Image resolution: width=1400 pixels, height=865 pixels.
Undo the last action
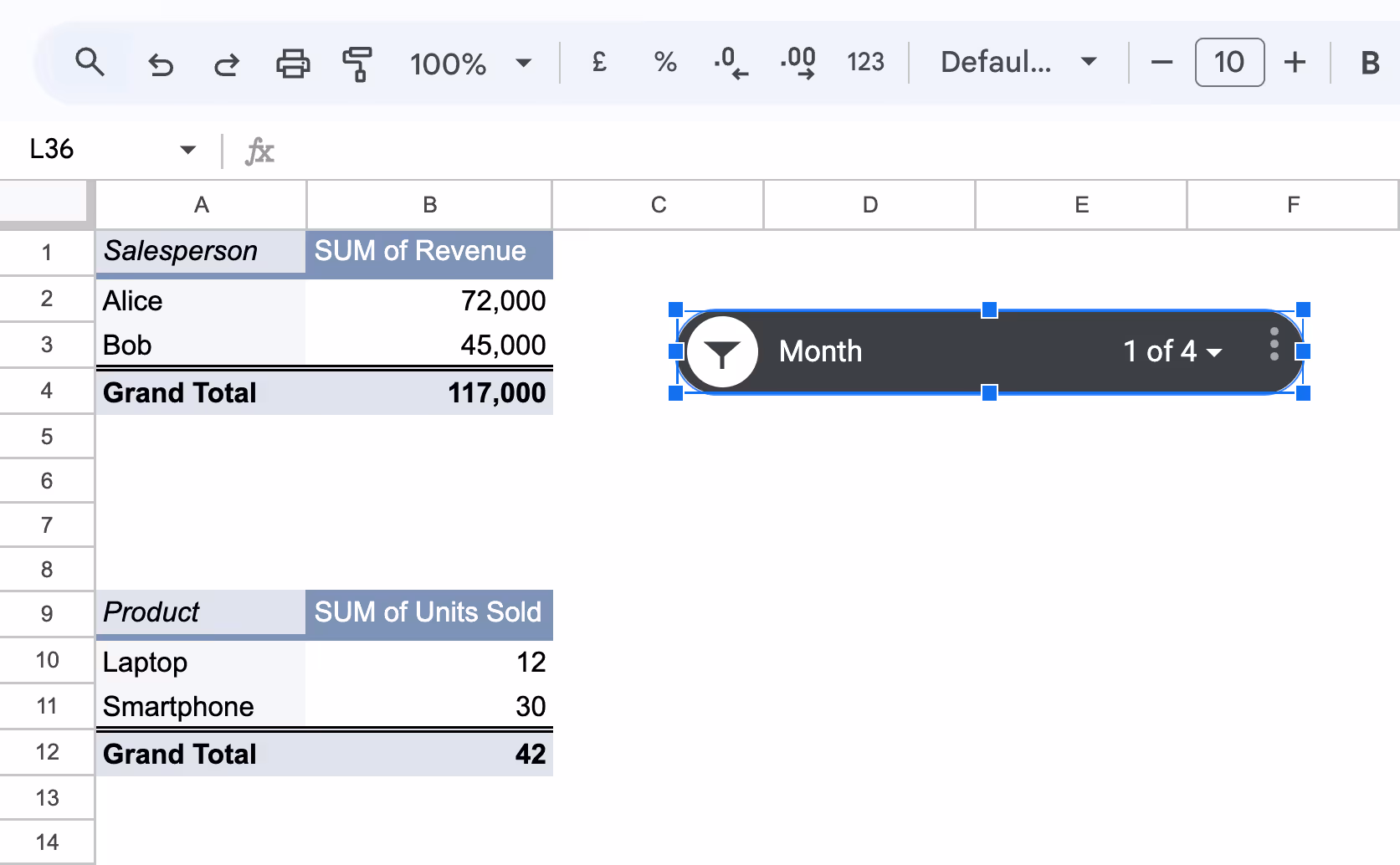click(161, 63)
